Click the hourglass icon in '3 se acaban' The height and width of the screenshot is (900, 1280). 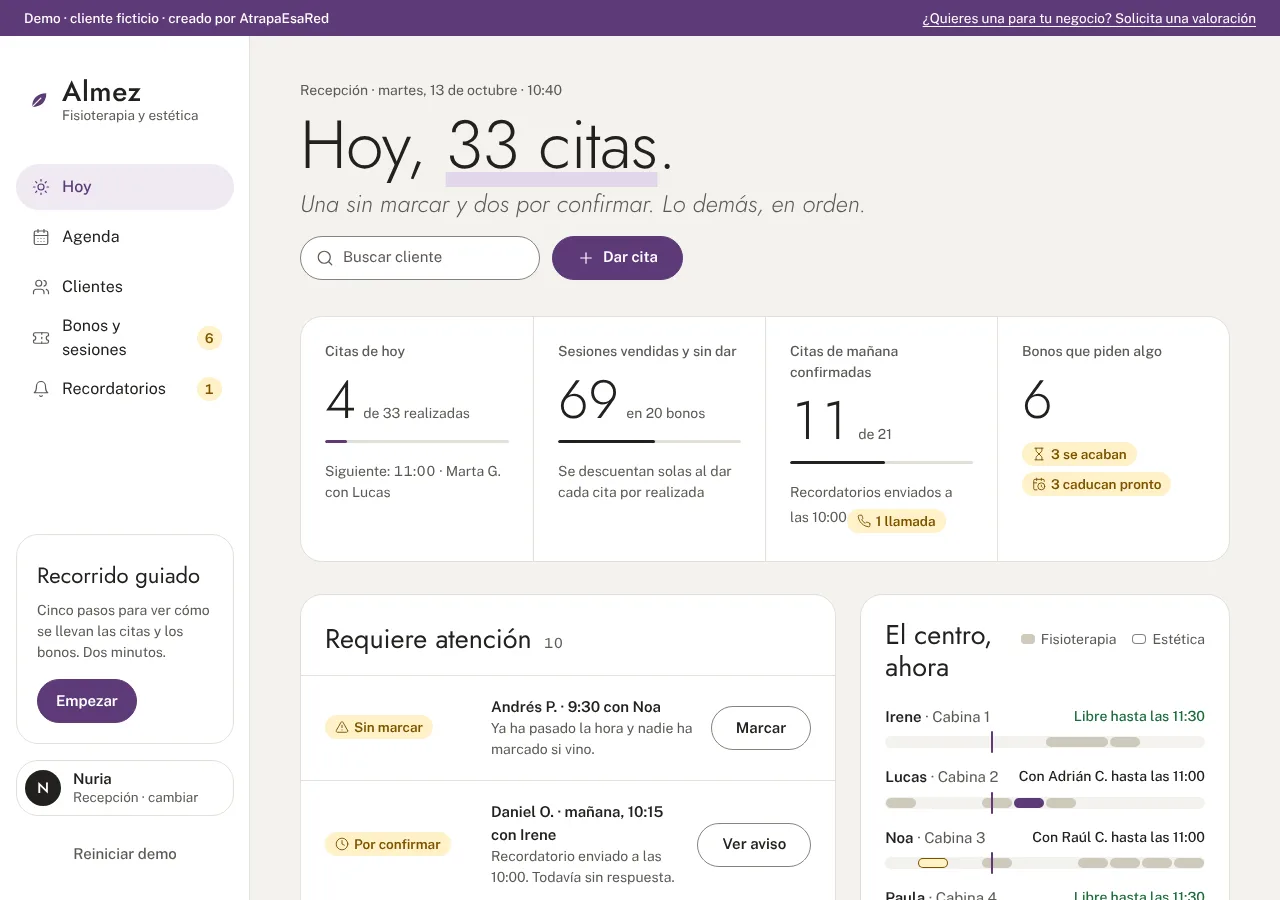(1039, 454)
